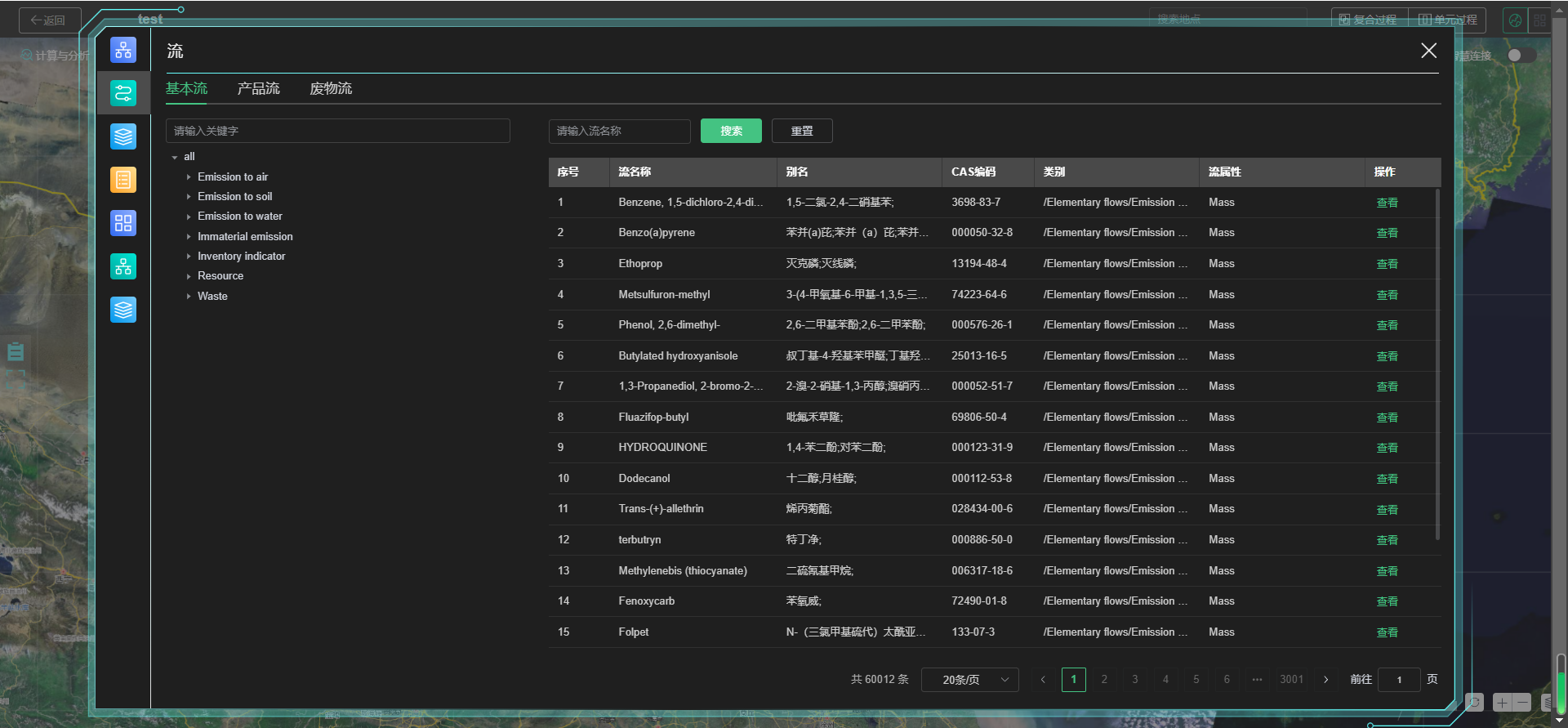Close the 流 dialog with X
This screenshot has width=1568, height=728.
(x=1428, y=51)
